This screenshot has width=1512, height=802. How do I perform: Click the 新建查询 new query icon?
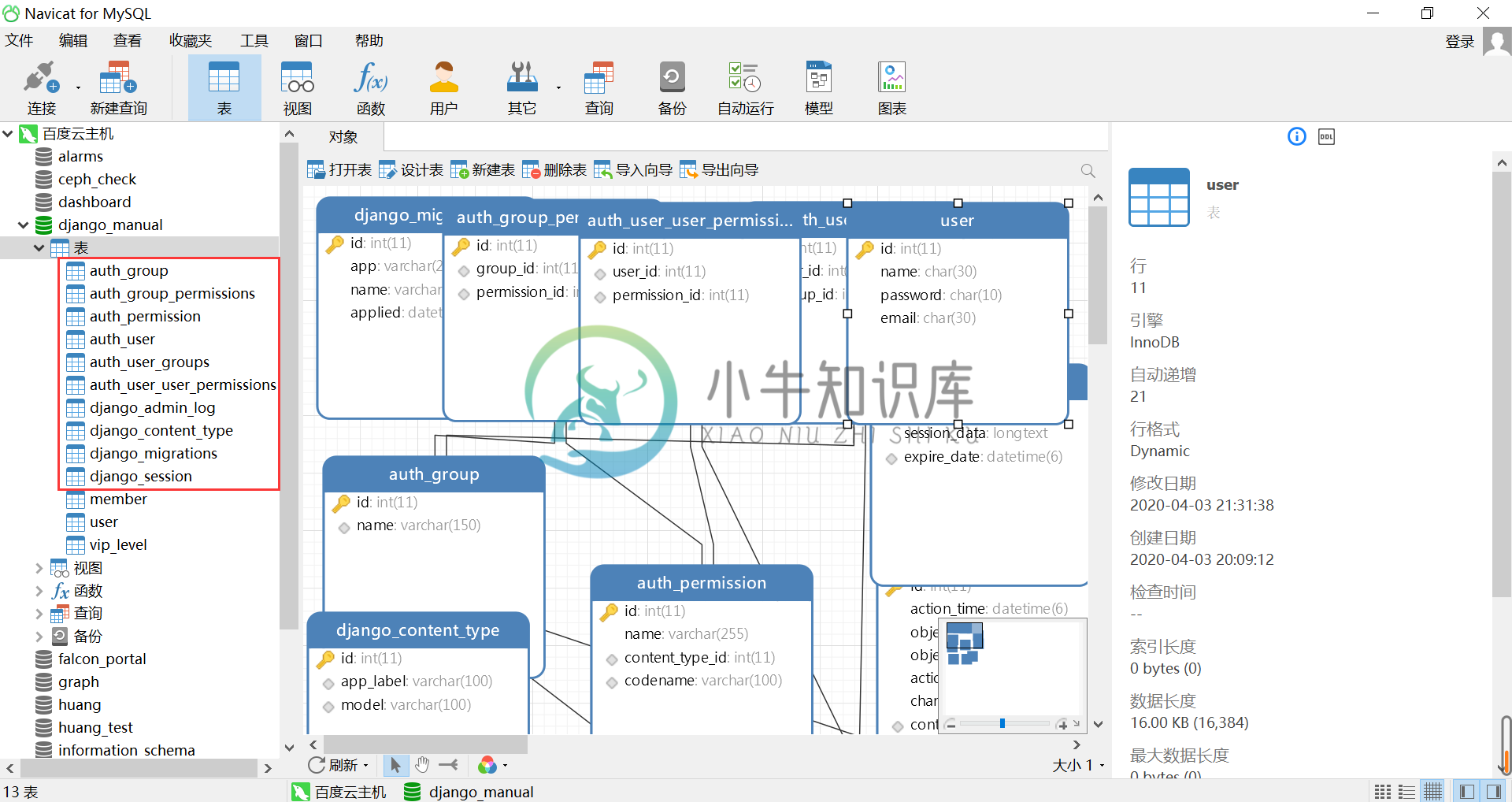118,88
